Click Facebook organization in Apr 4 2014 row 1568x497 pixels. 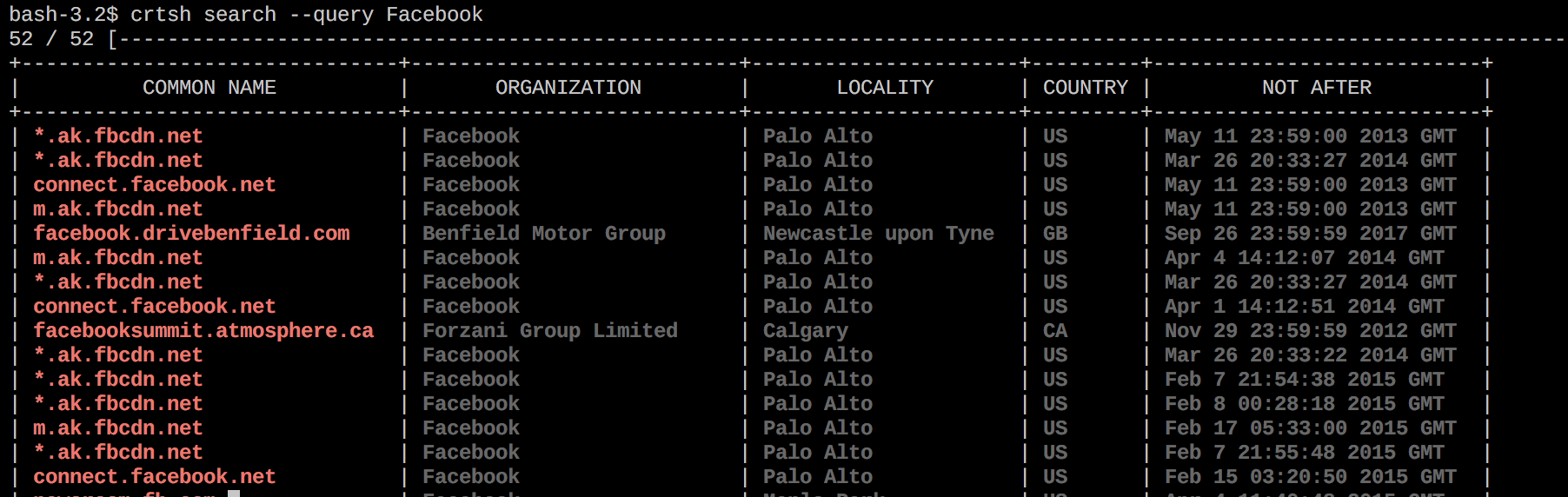click(471, 258)
